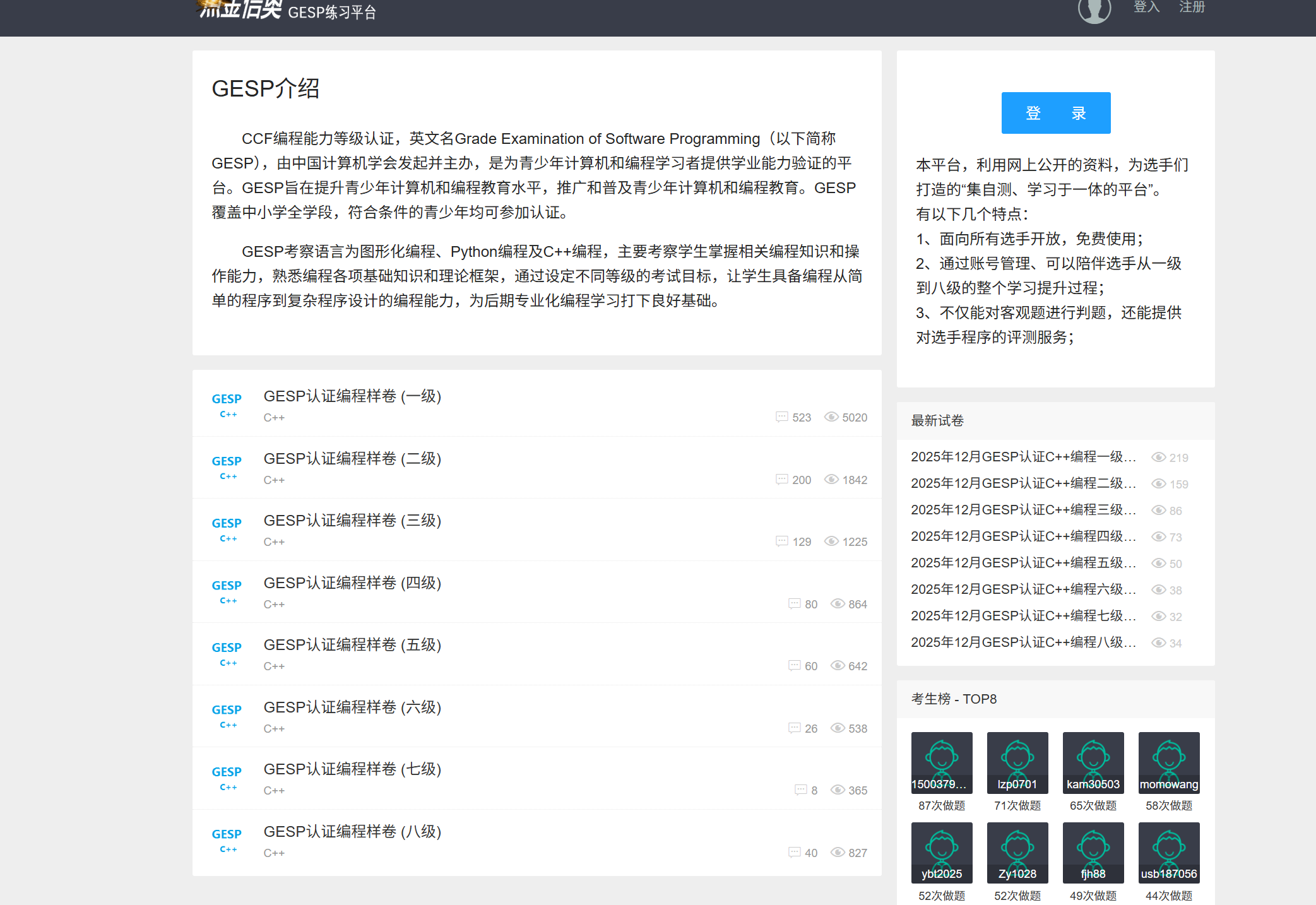Viewport: 1316px width, 905px height.
Task: Open momowang's avatar in the TOP8 ranking
Action: tap(1168, 762)
